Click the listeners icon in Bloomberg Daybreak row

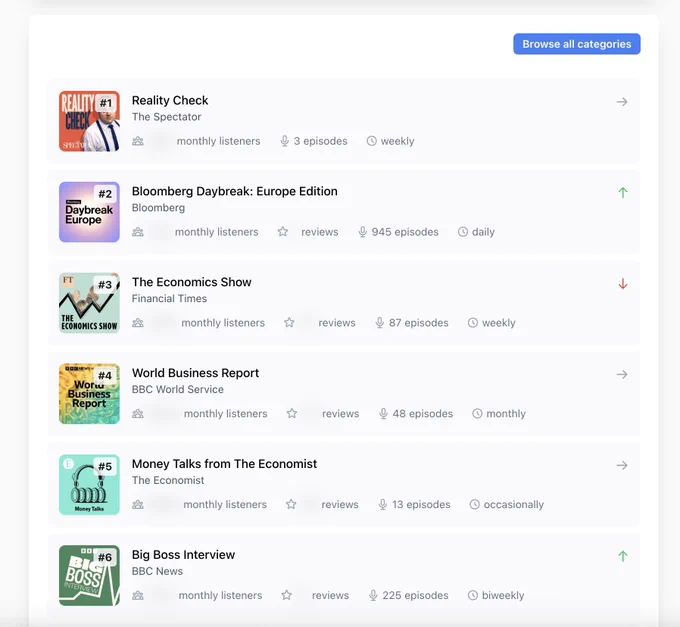coord(138,232)
